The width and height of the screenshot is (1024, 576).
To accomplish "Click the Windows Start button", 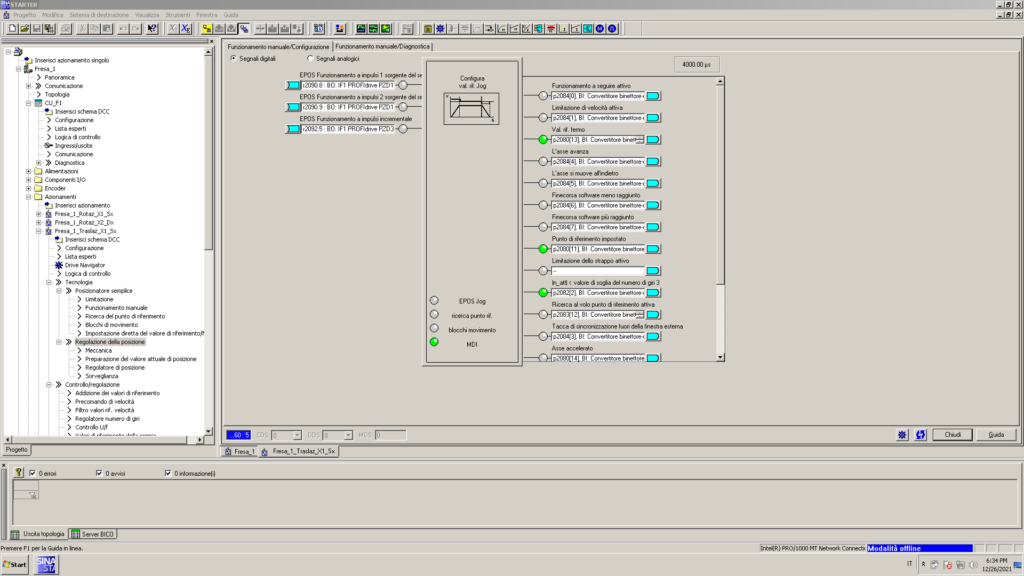I will coord(15,564).
